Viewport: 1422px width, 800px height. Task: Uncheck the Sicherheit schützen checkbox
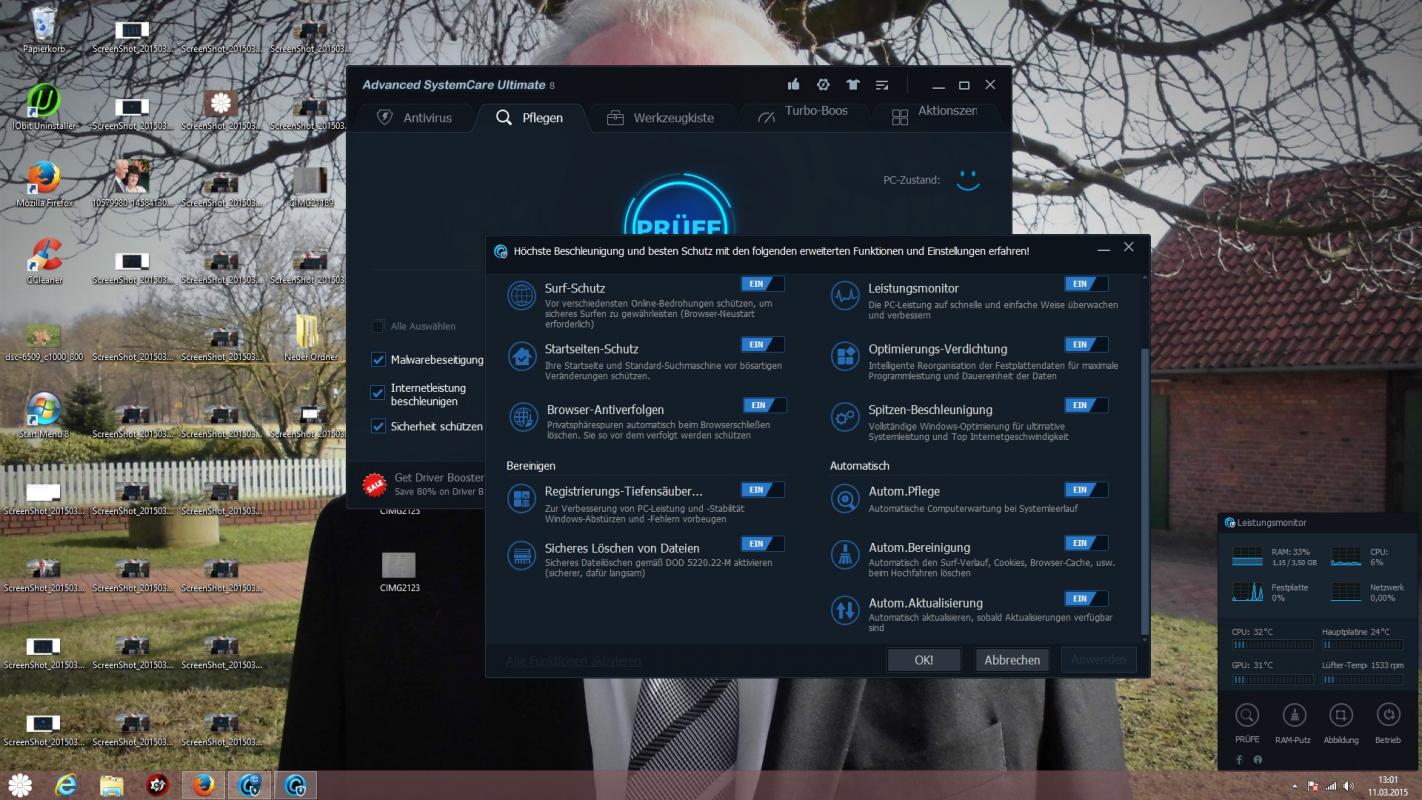tap(378, 426)
